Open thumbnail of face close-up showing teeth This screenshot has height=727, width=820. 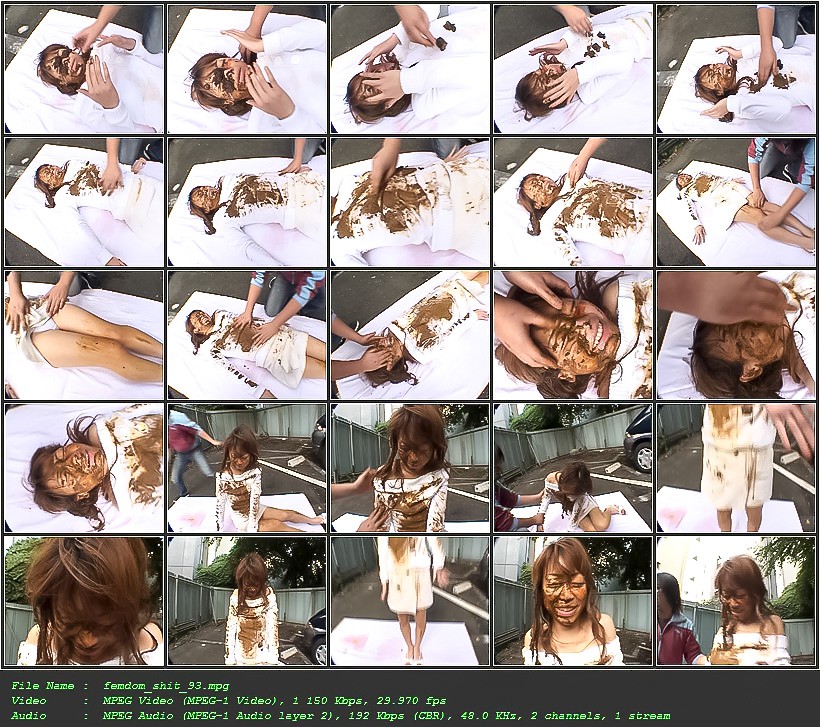tap(573, 335)
